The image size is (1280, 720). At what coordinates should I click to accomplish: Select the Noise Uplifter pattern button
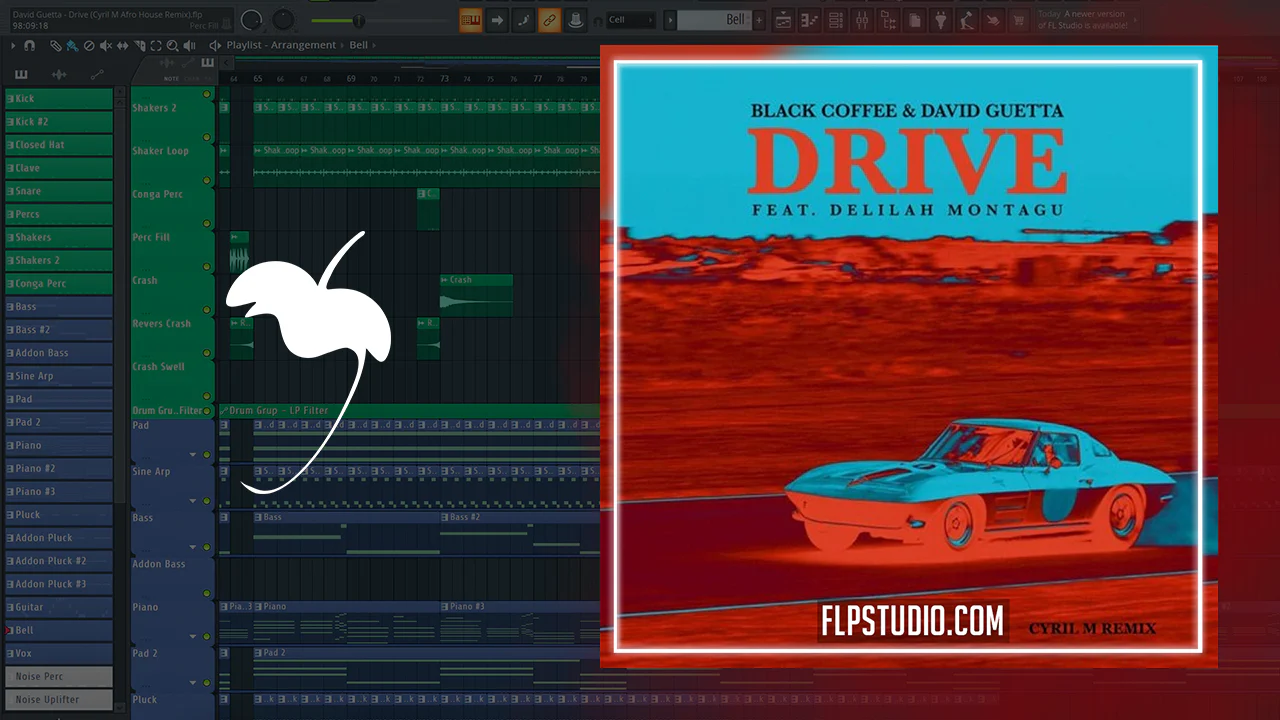click(x=58, y=700)
